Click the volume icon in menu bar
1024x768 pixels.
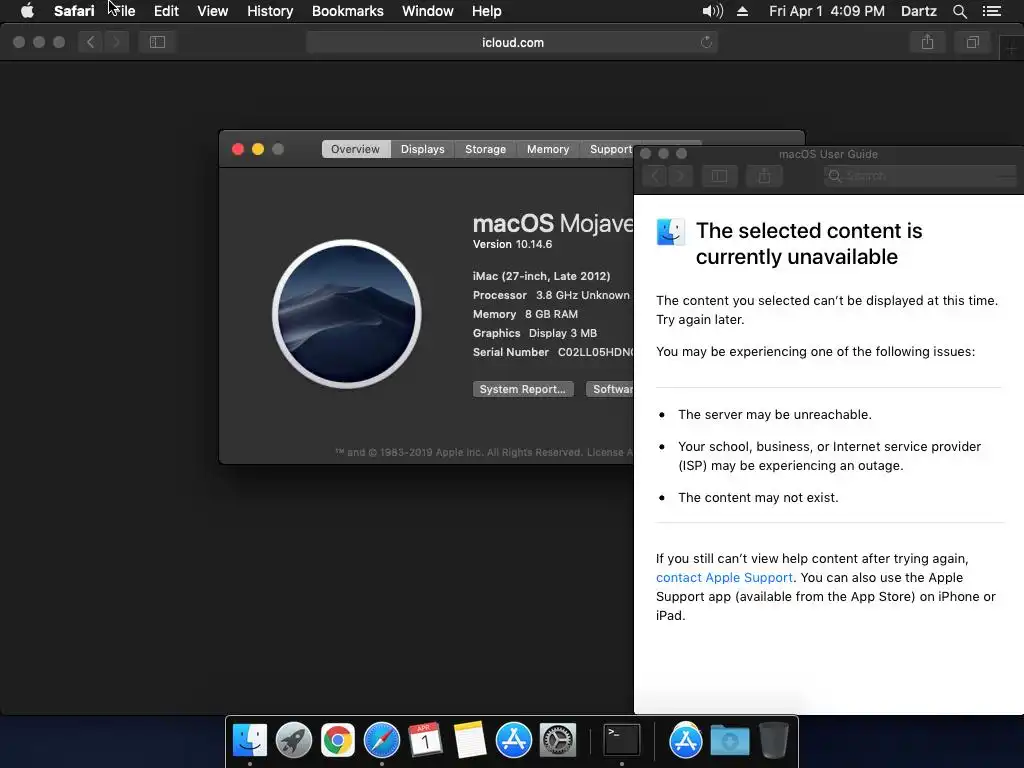click(x=712, y=11)
